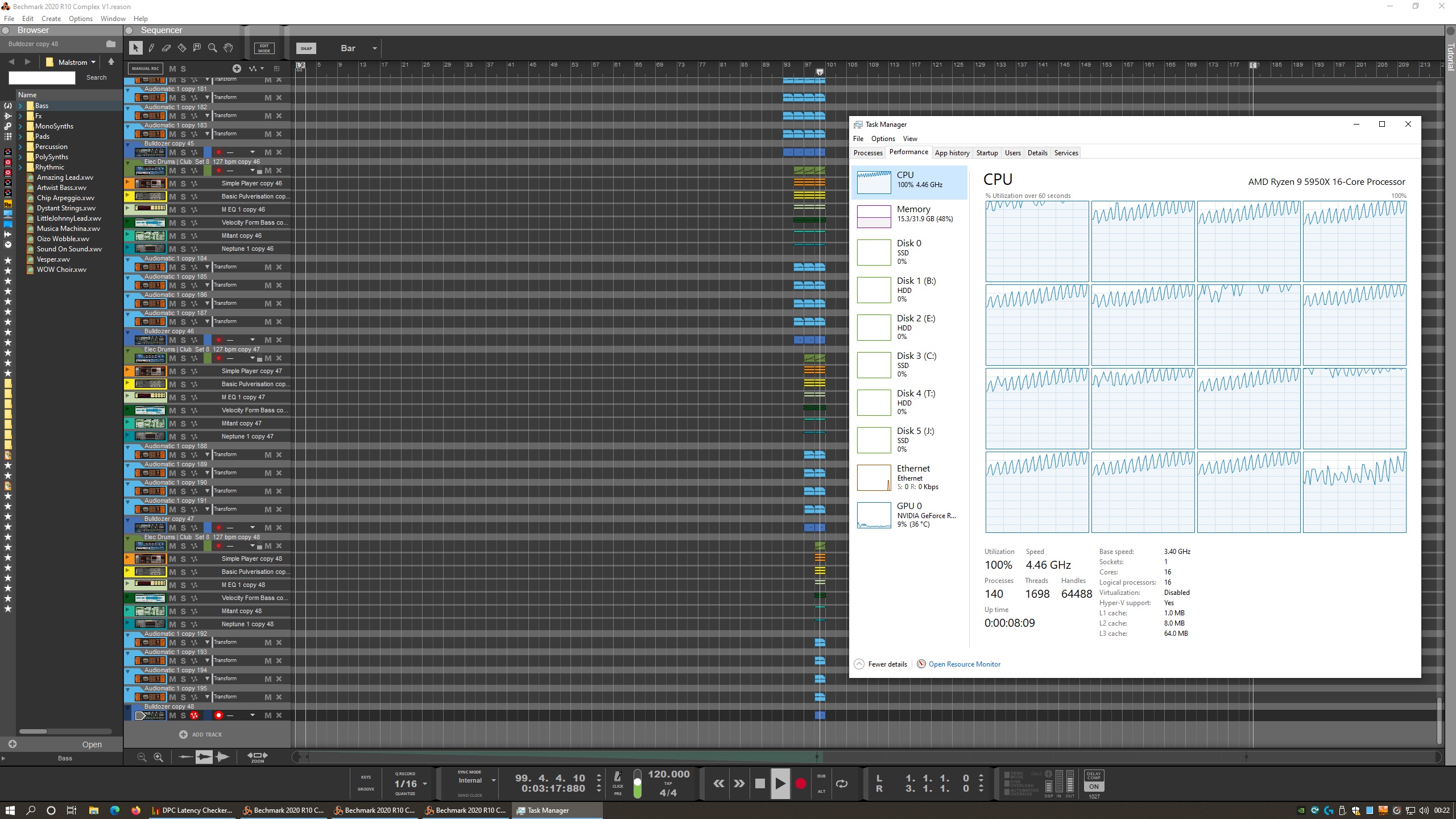
Task: Click the Open button in Browser
Action: click(x=92, y=744)
